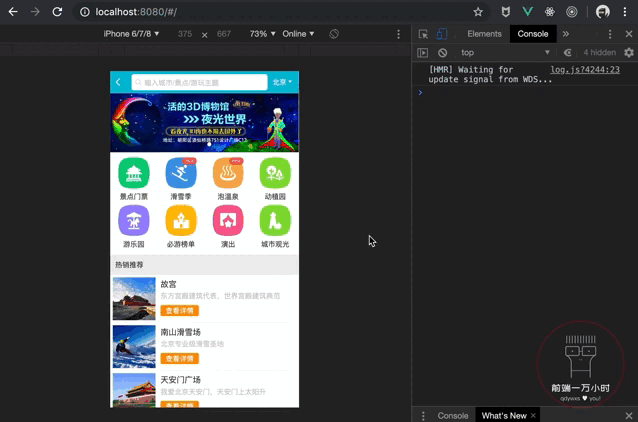Tap the 动植园 category icon
The height and width of the screenshot is (422, 638).
[x=275, y=173]
